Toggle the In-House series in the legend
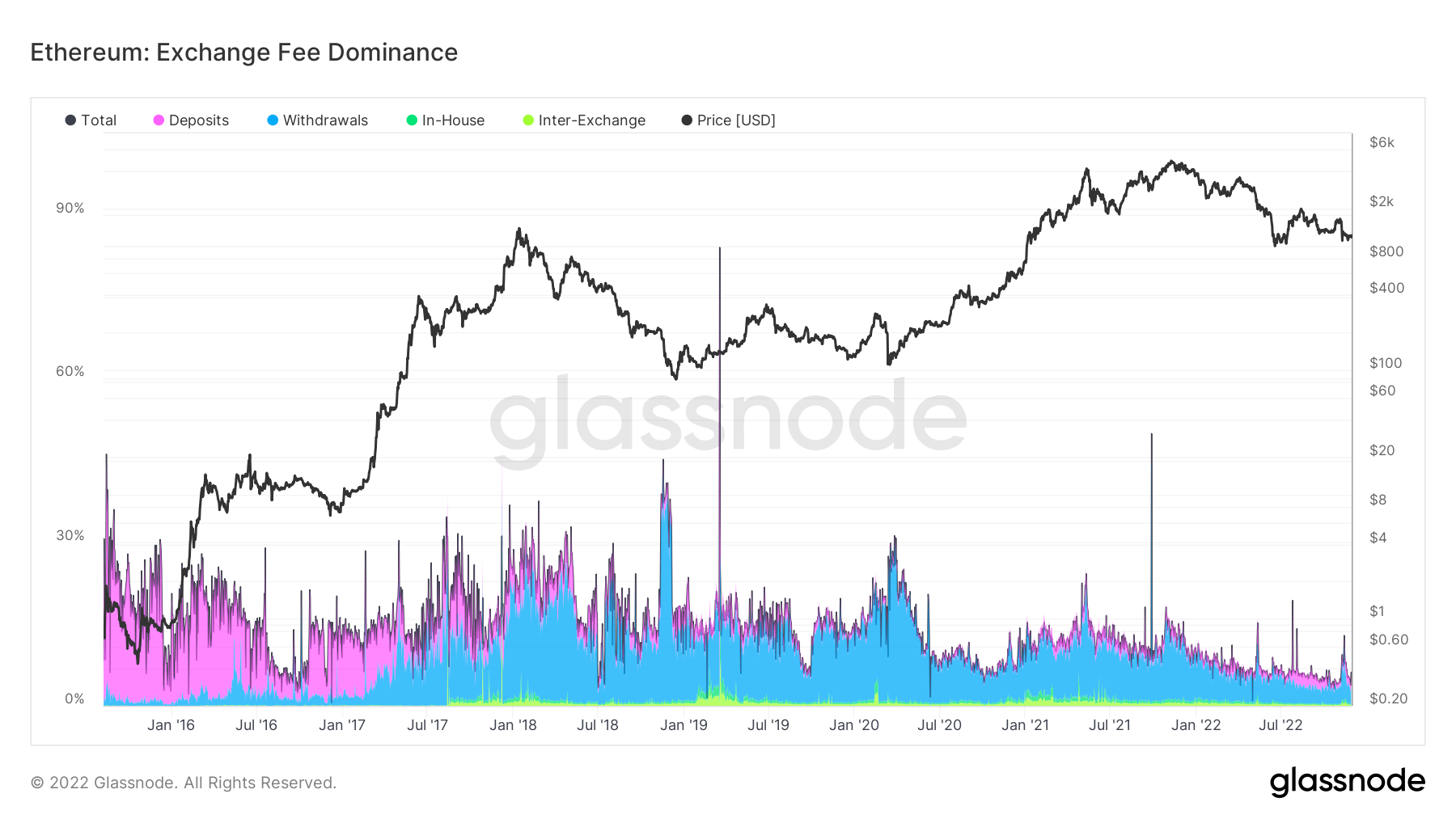The width and height of the screenshot is (1456, 819). [x=453, y=120]
